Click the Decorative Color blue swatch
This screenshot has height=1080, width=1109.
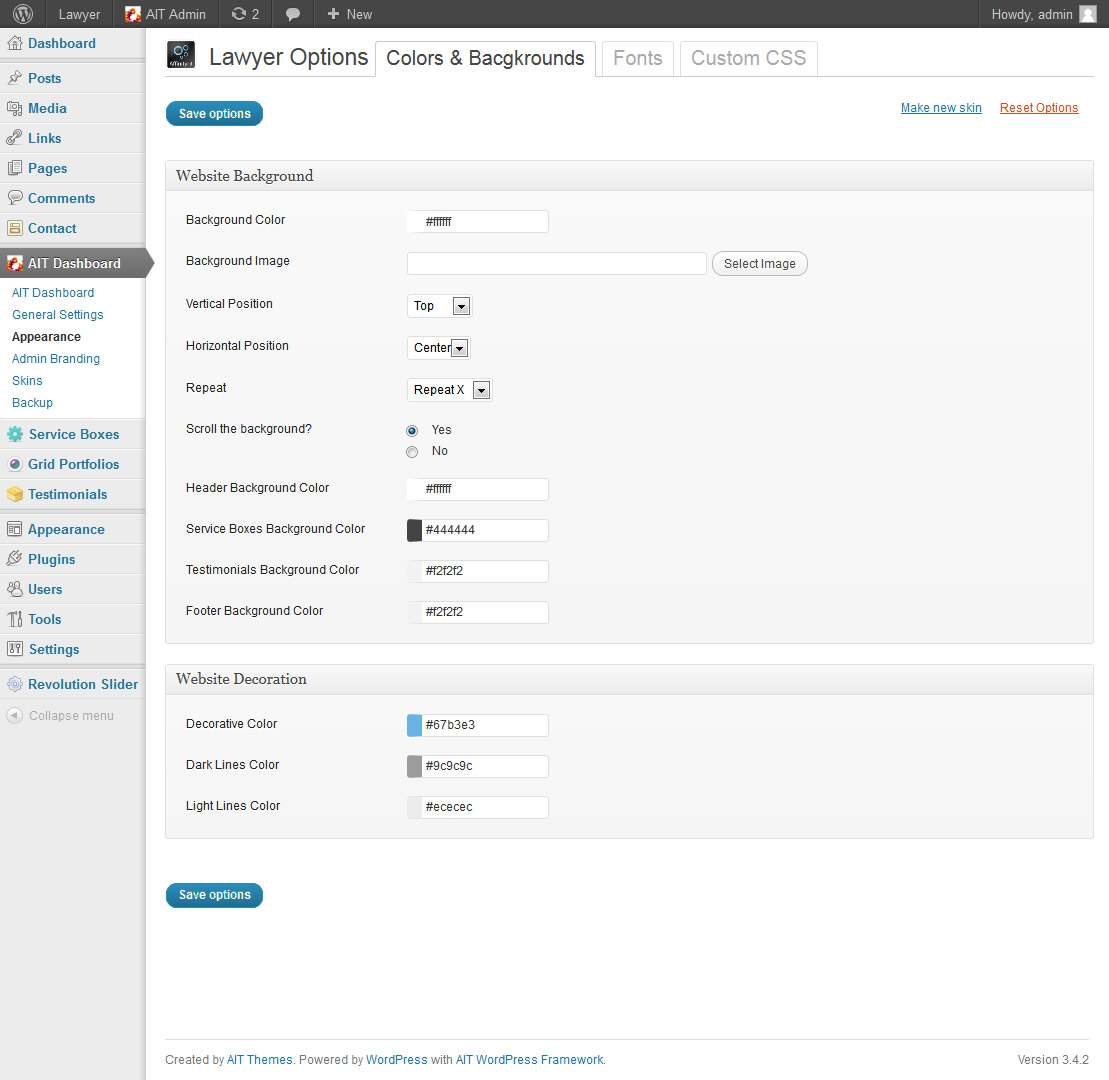click(x=415, y=725)
